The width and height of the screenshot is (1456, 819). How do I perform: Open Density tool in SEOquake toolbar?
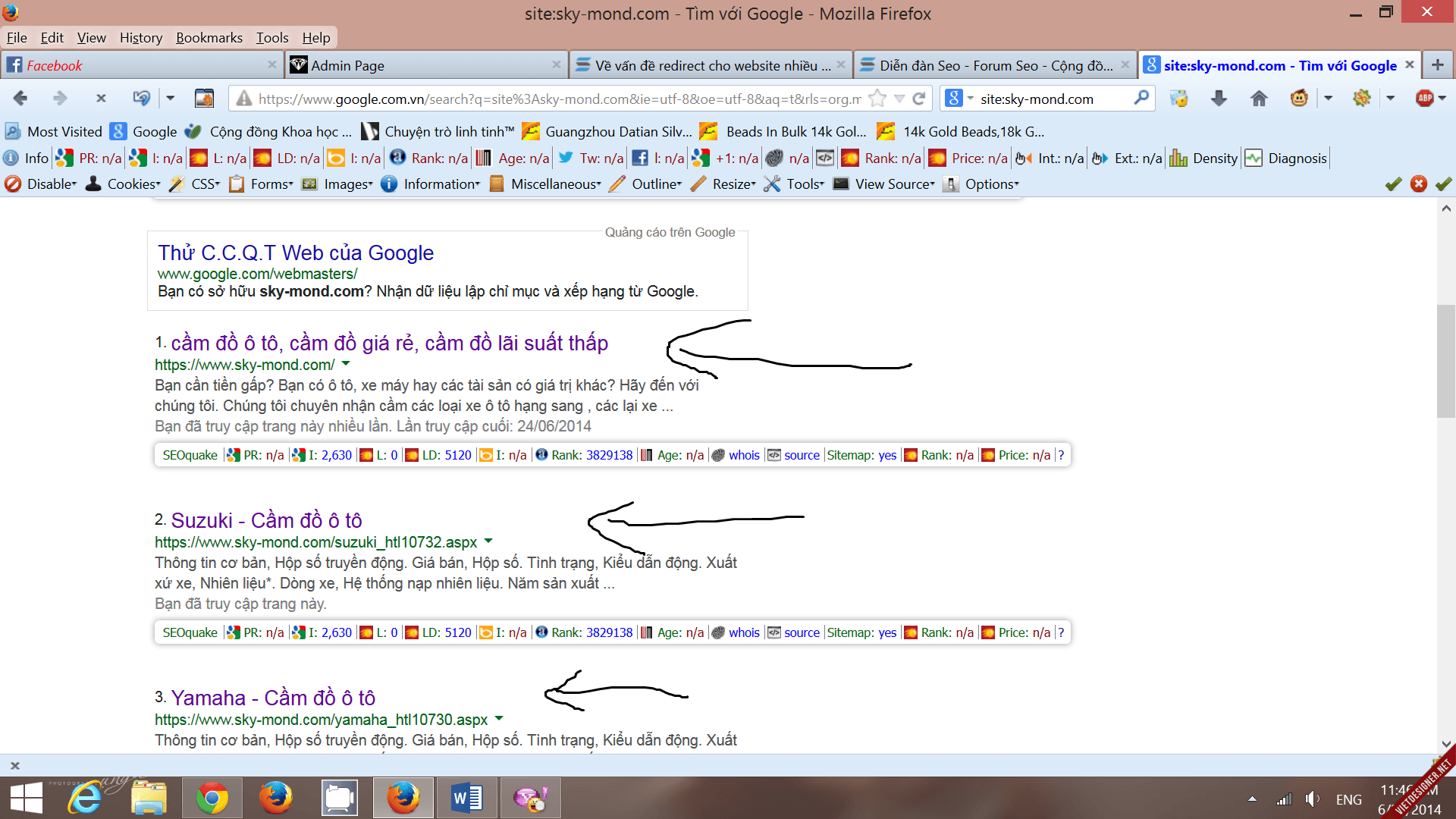[x=1203, y=158]
